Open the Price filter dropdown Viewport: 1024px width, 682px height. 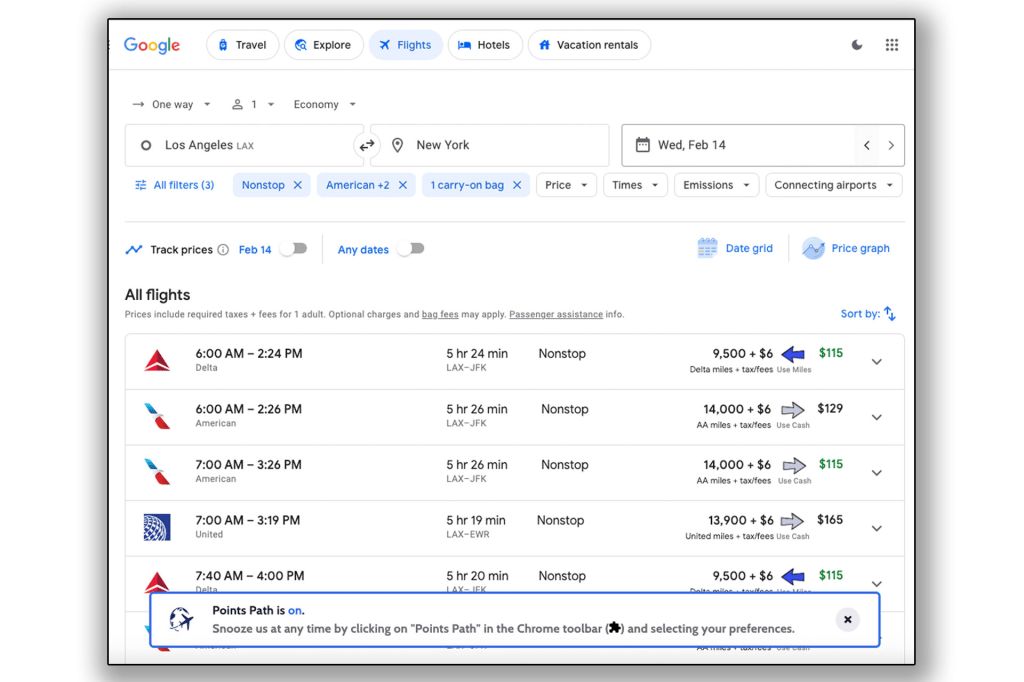tap(566, 185)
